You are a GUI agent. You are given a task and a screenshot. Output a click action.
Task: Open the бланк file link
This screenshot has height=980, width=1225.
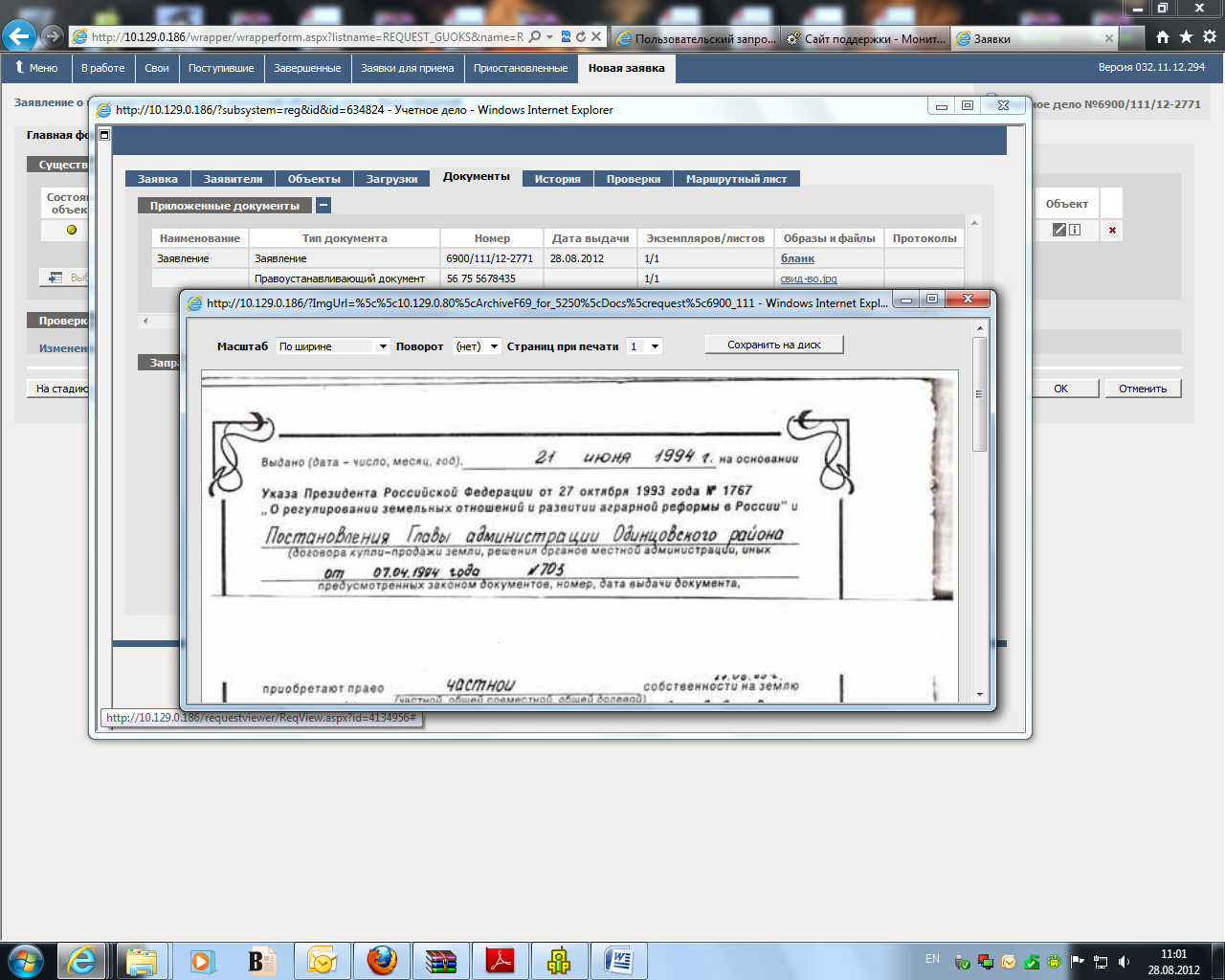click(797, 258)
